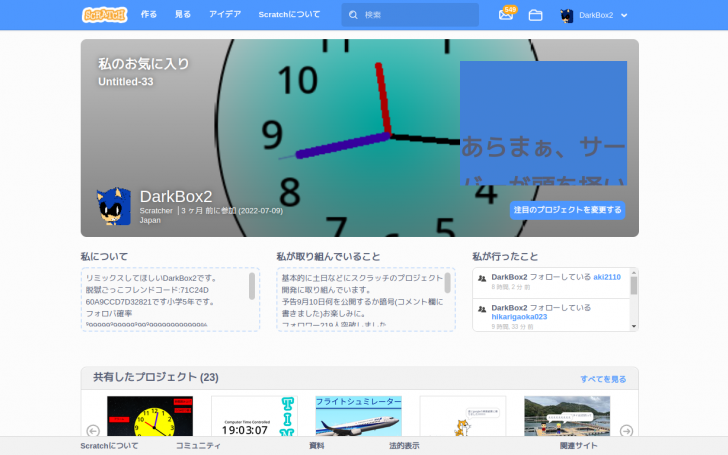The height and width of the screenshot is (455, 728).
Task: Open the featured project thumbnail with blue box
Action: [543, 123]
